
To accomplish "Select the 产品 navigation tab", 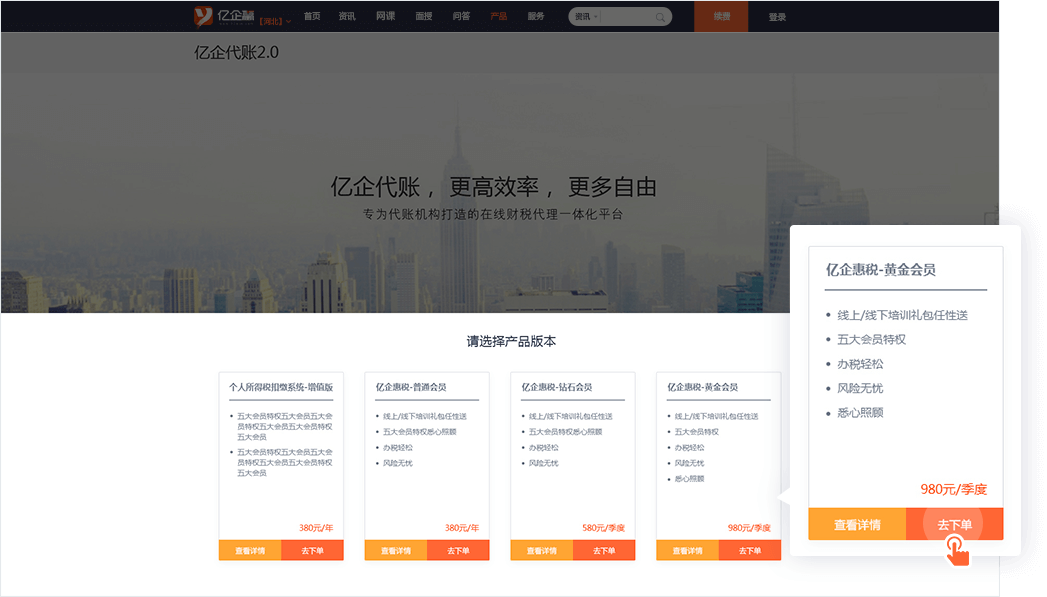I will (499, 17).
